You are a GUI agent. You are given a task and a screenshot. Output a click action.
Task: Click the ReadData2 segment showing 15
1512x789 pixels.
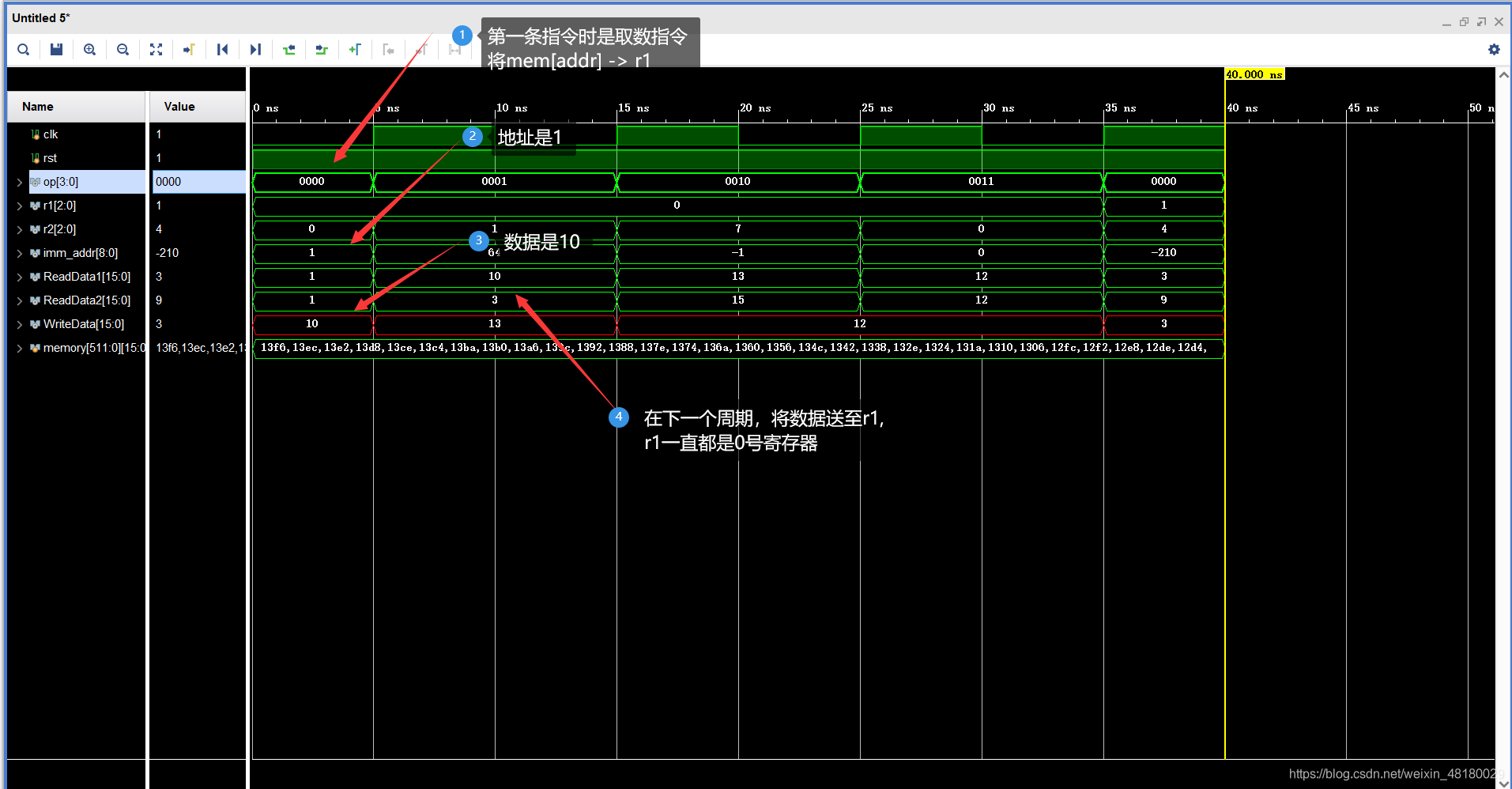click(x=738, y=300)
